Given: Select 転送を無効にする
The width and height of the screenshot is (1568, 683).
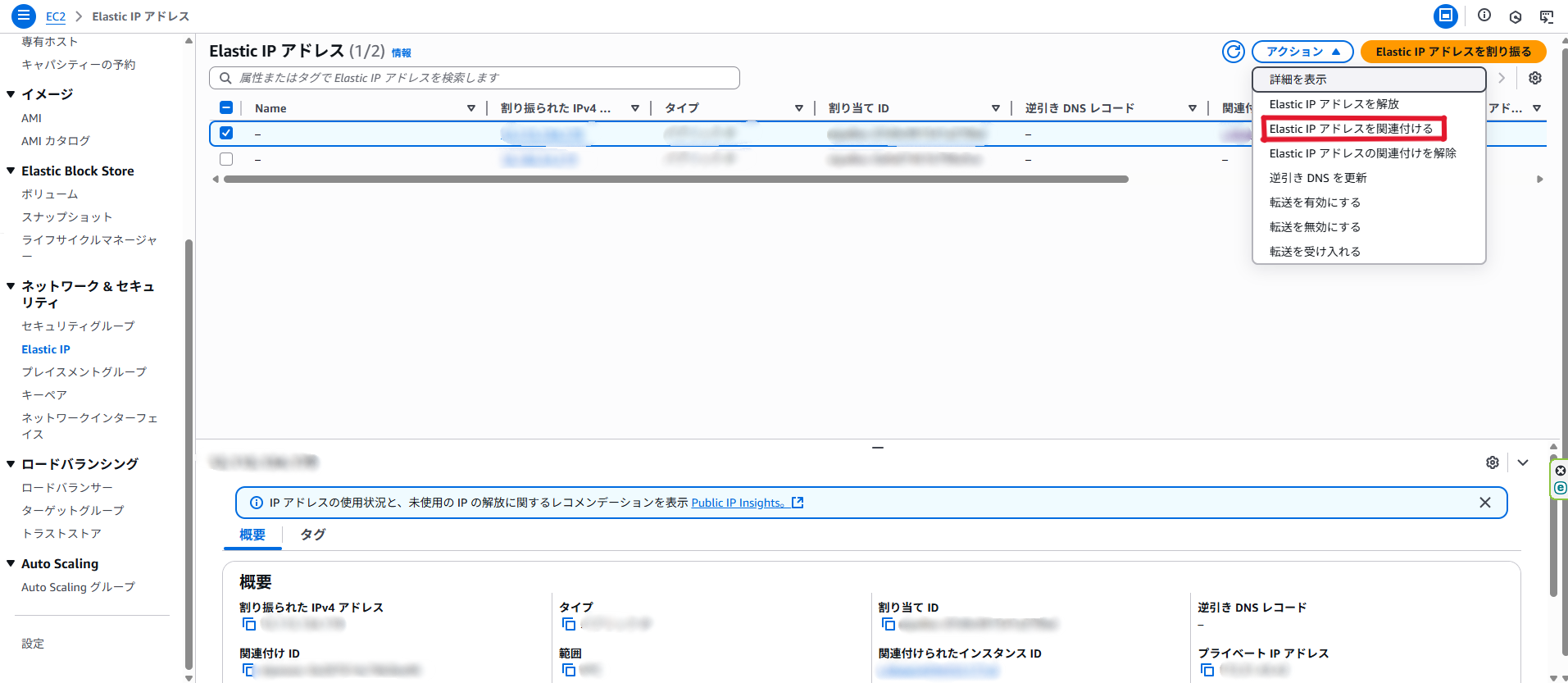Looking at the screenshot, I should (1369, 227).
